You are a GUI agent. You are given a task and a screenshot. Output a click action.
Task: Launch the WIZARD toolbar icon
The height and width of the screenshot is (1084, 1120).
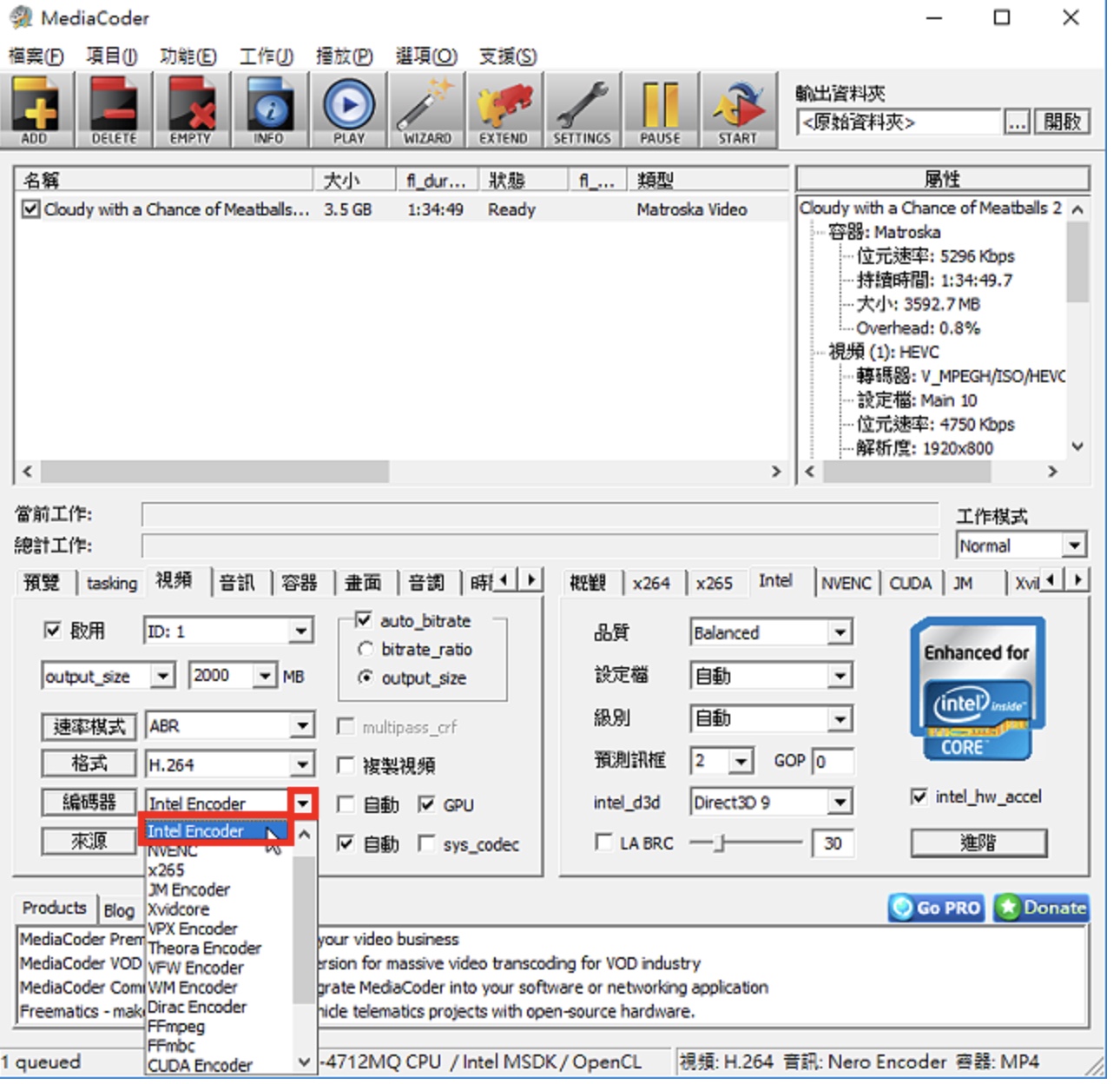click(426, 111)
